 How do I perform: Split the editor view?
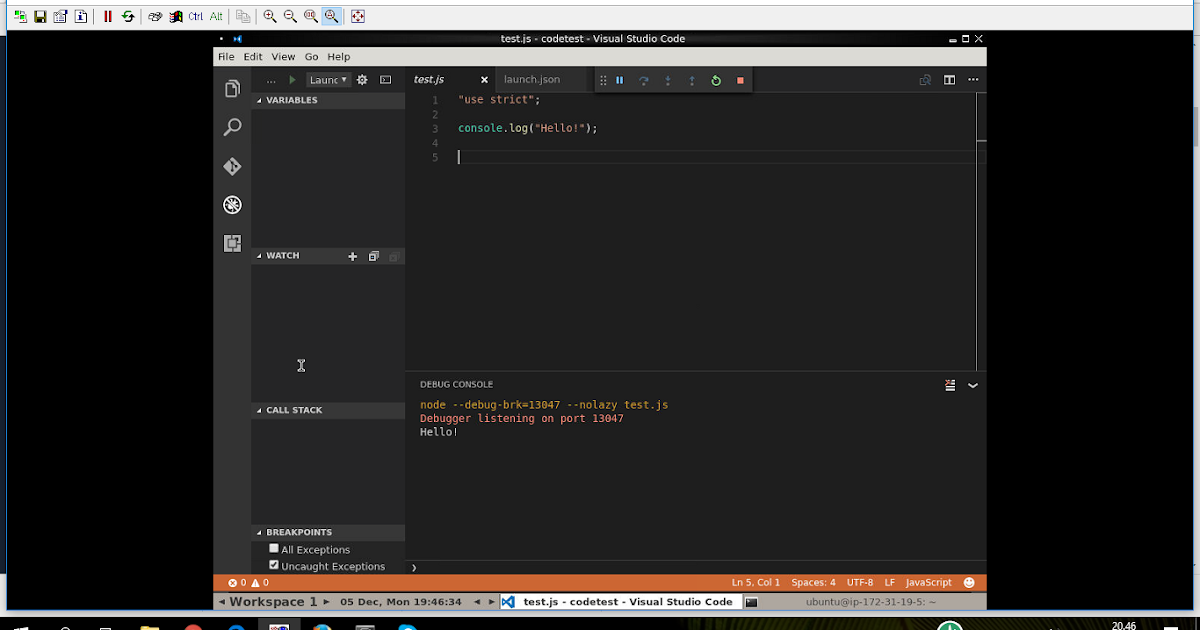[x=949, y=80]
